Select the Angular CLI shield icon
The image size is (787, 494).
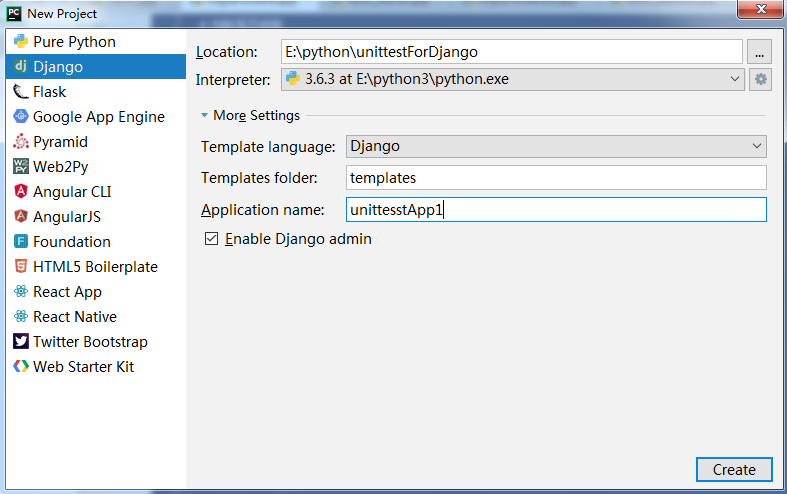pos(21,191)
